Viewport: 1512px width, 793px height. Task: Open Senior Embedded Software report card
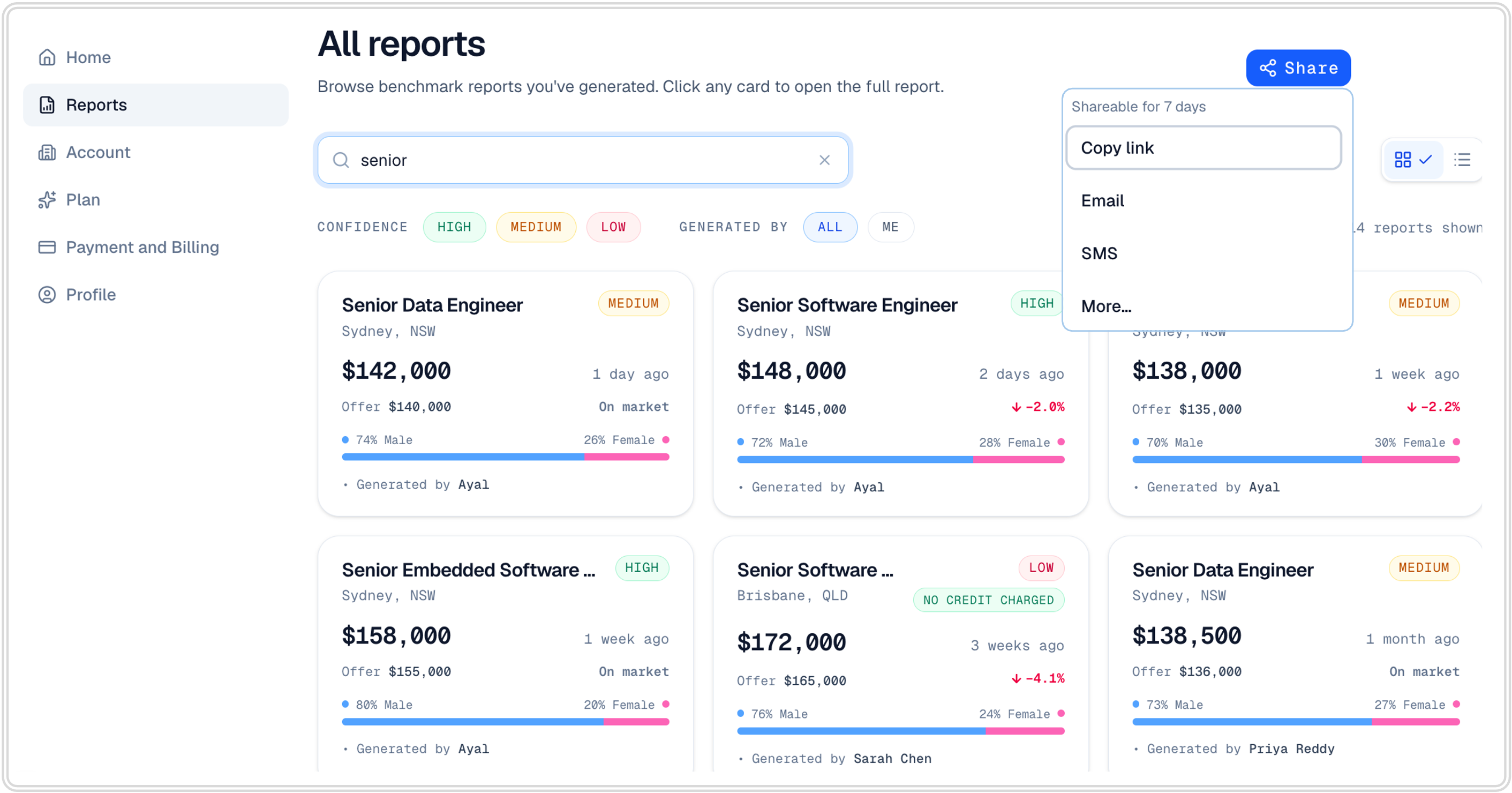[x=506, y=654]
